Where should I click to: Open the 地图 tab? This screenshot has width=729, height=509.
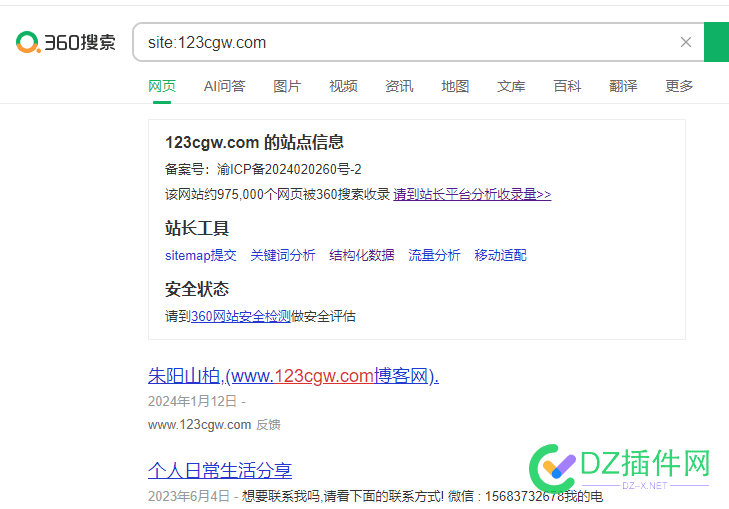pos(455,86)
